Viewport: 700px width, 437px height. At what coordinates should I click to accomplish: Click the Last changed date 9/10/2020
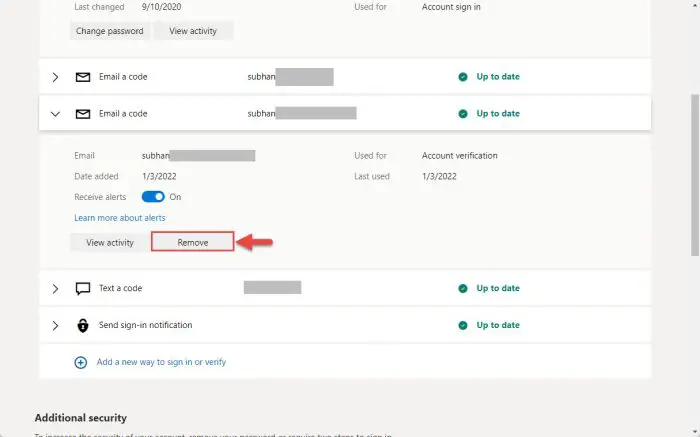pyautogui.click(x=161, y=7)
